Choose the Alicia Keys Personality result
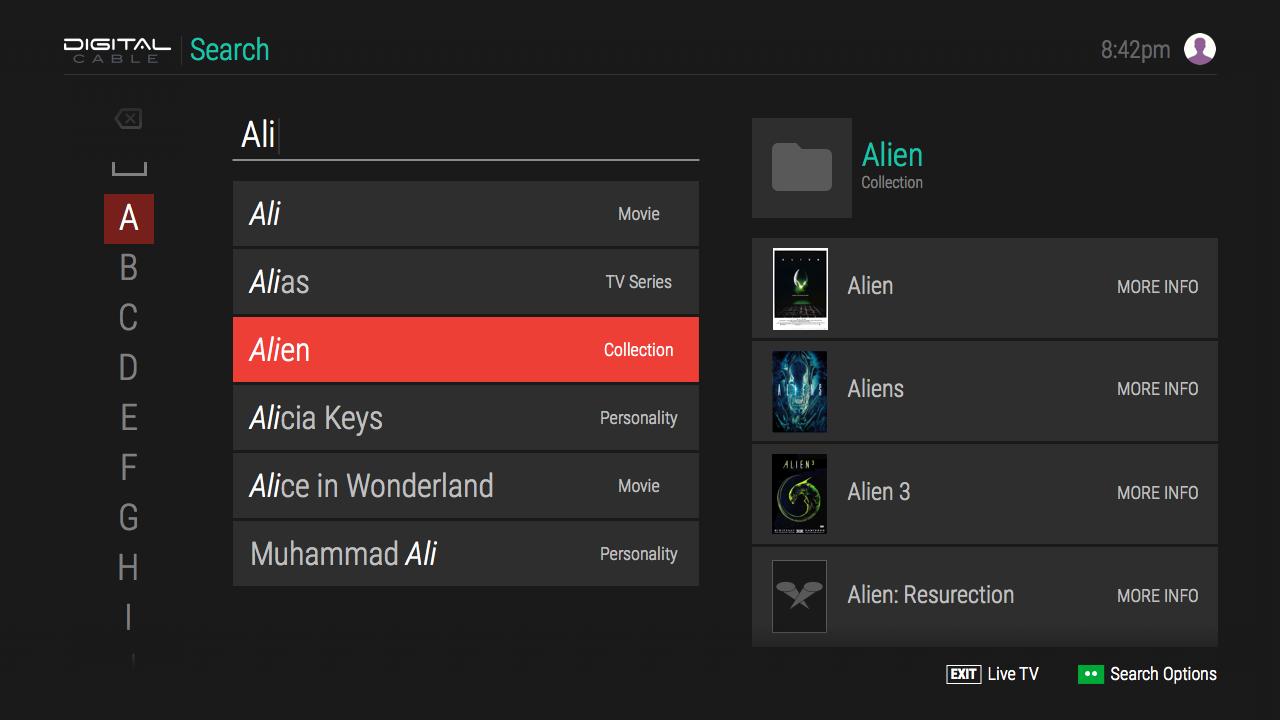1280x720 pixels. click(466, 418)
